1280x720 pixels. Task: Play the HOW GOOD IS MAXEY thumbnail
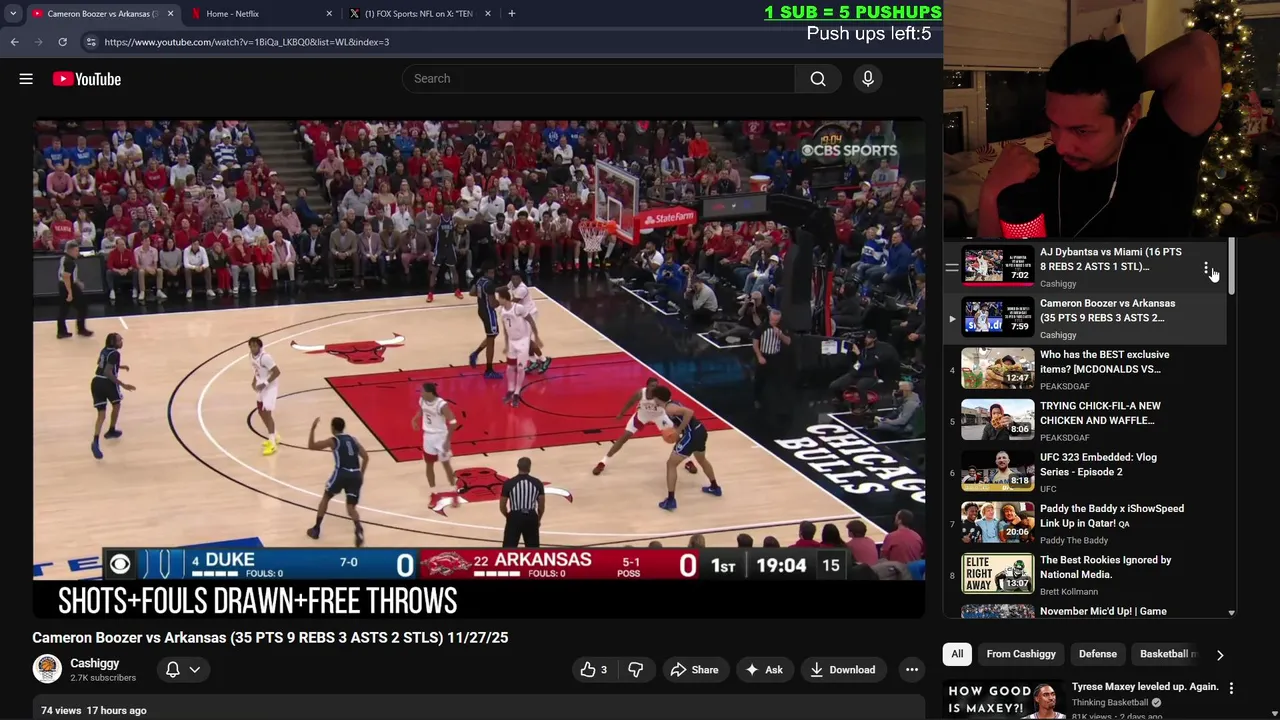click(1004, 700)
